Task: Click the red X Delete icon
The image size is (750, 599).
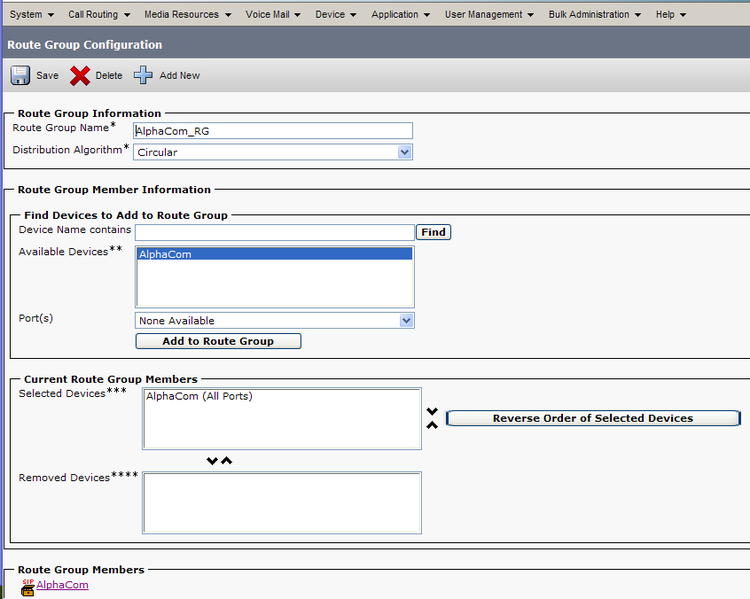Action: (x=80, y=76)
